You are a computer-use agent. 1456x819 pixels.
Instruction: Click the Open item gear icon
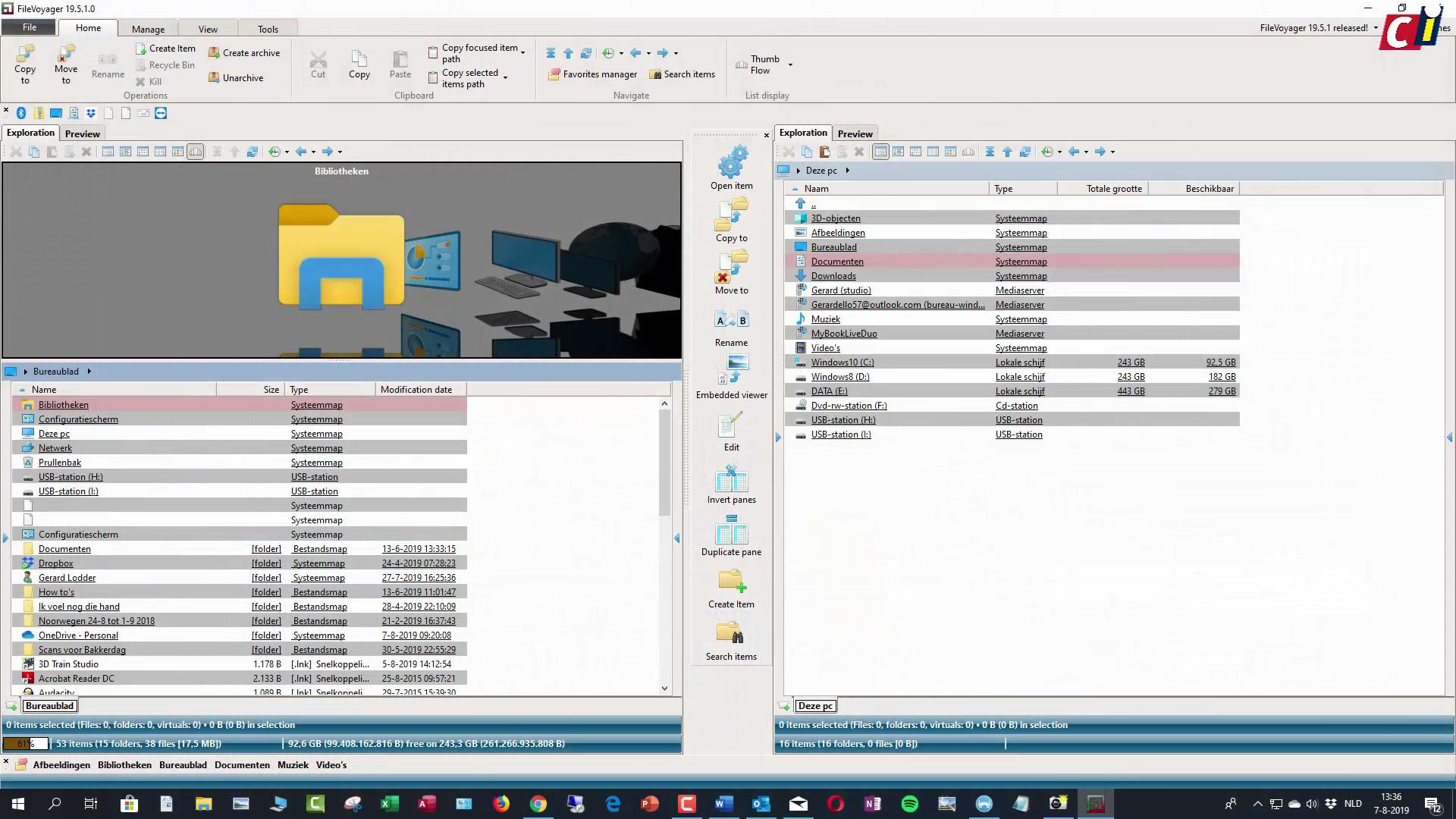click(x=731, y=162)
